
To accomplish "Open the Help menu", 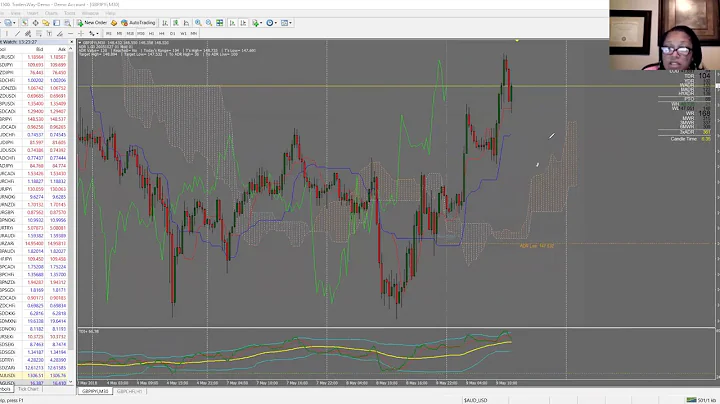I will (110, 13).
